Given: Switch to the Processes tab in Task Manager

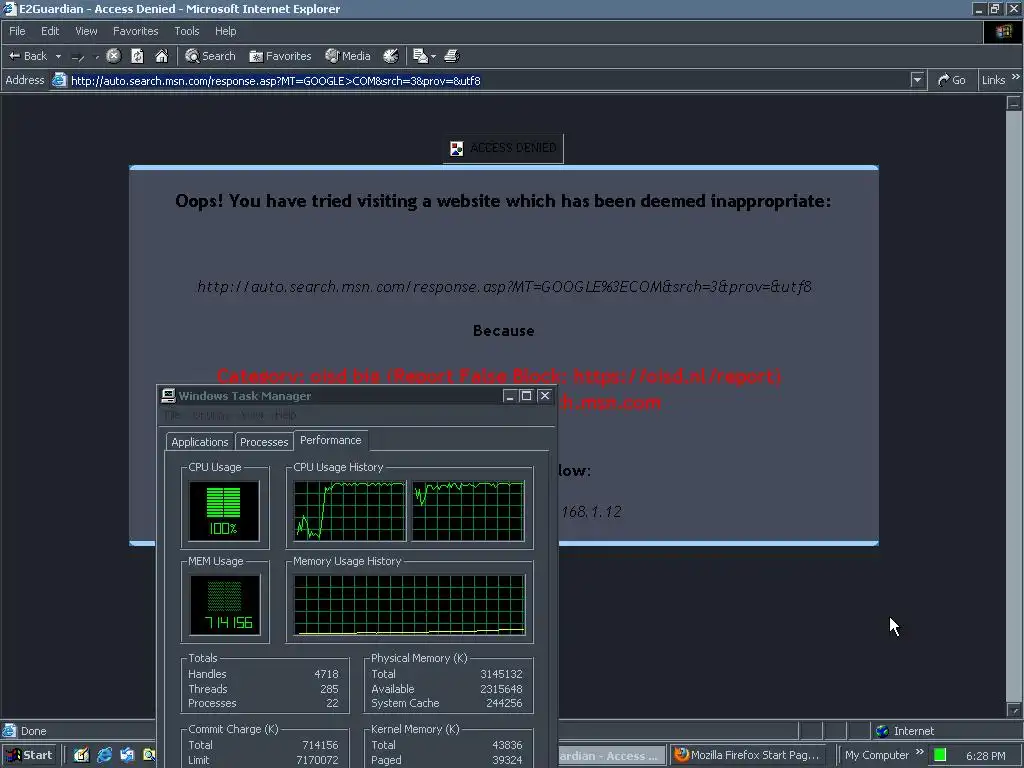Looking at the screenshot, I should pos(264,442).
